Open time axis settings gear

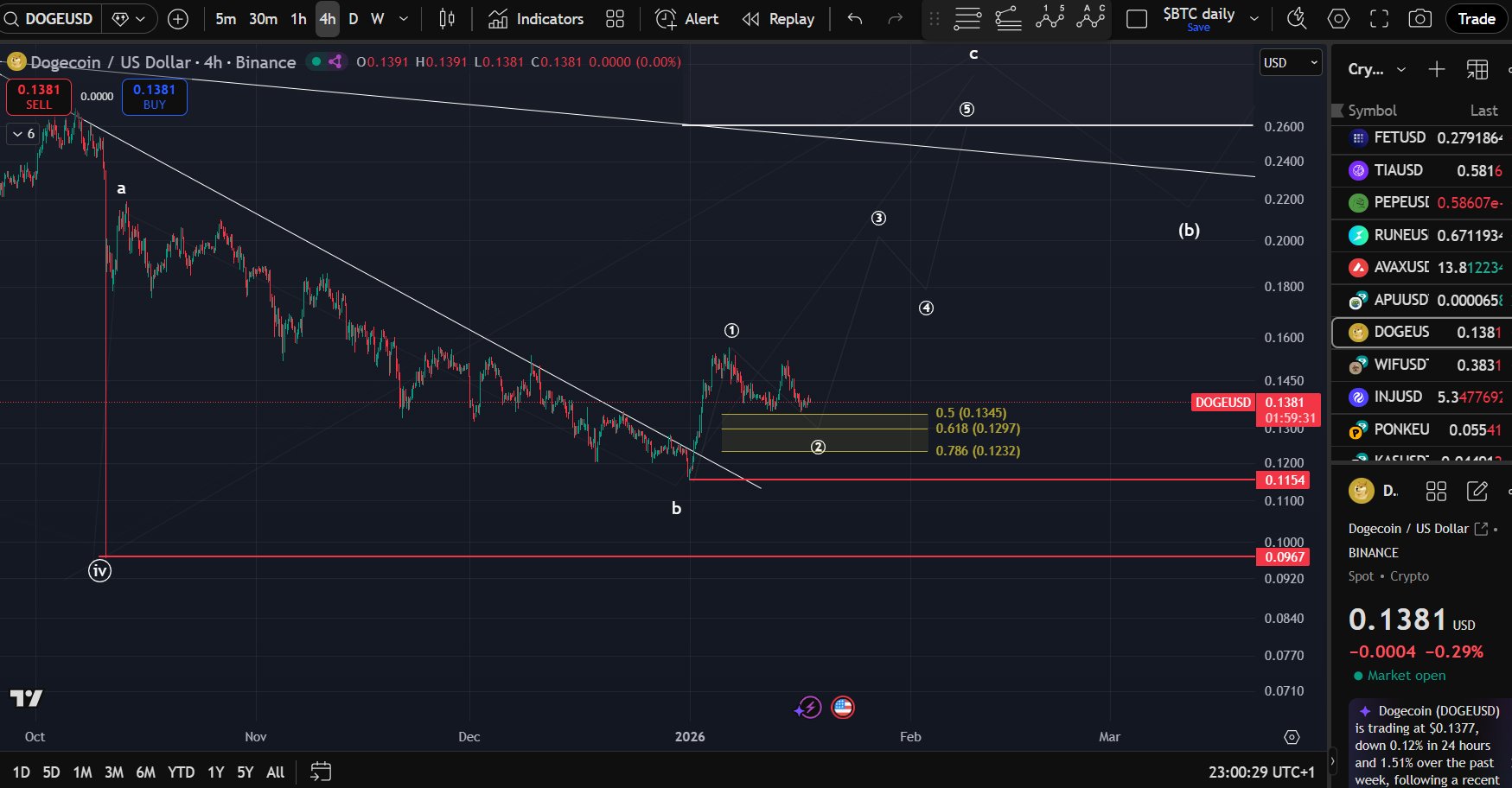[1292, 737]
